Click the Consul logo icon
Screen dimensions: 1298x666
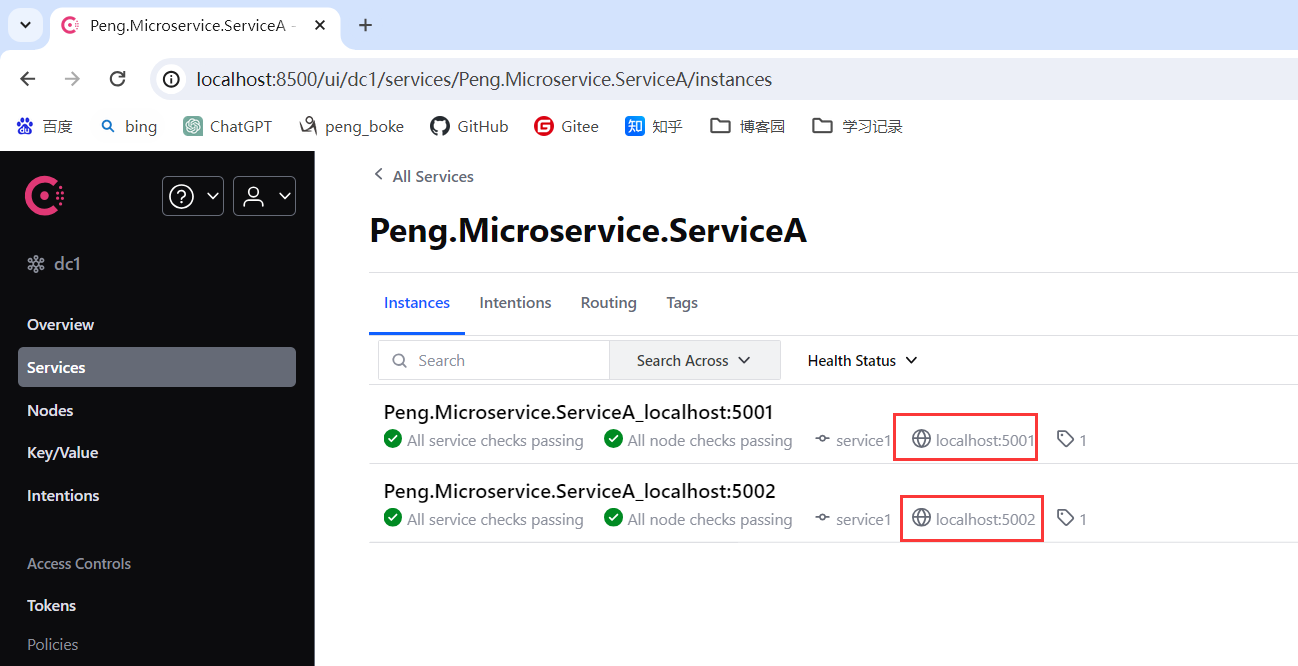coord(45,196)
